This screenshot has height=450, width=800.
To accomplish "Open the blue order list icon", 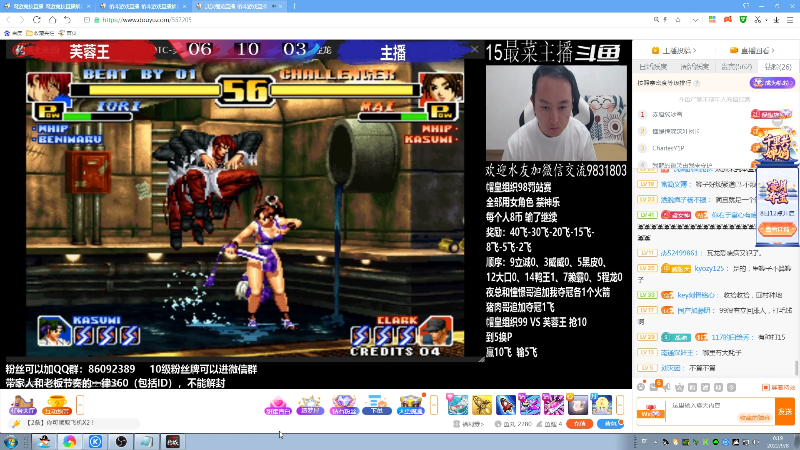I will [377, 405].
